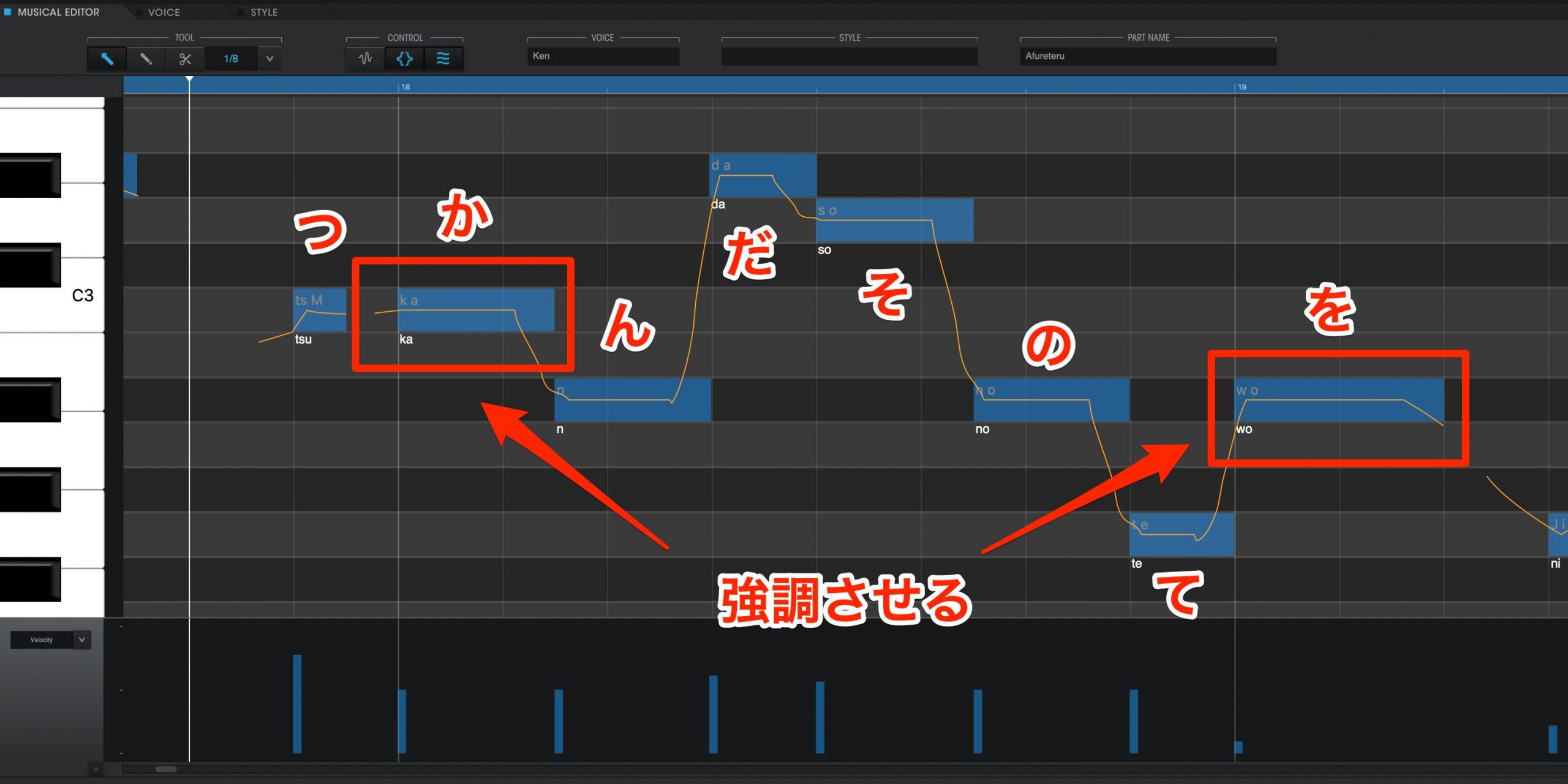Click the Velocity dropdown arrow button
Screen dimensions: 1568x784
[81, 639]
